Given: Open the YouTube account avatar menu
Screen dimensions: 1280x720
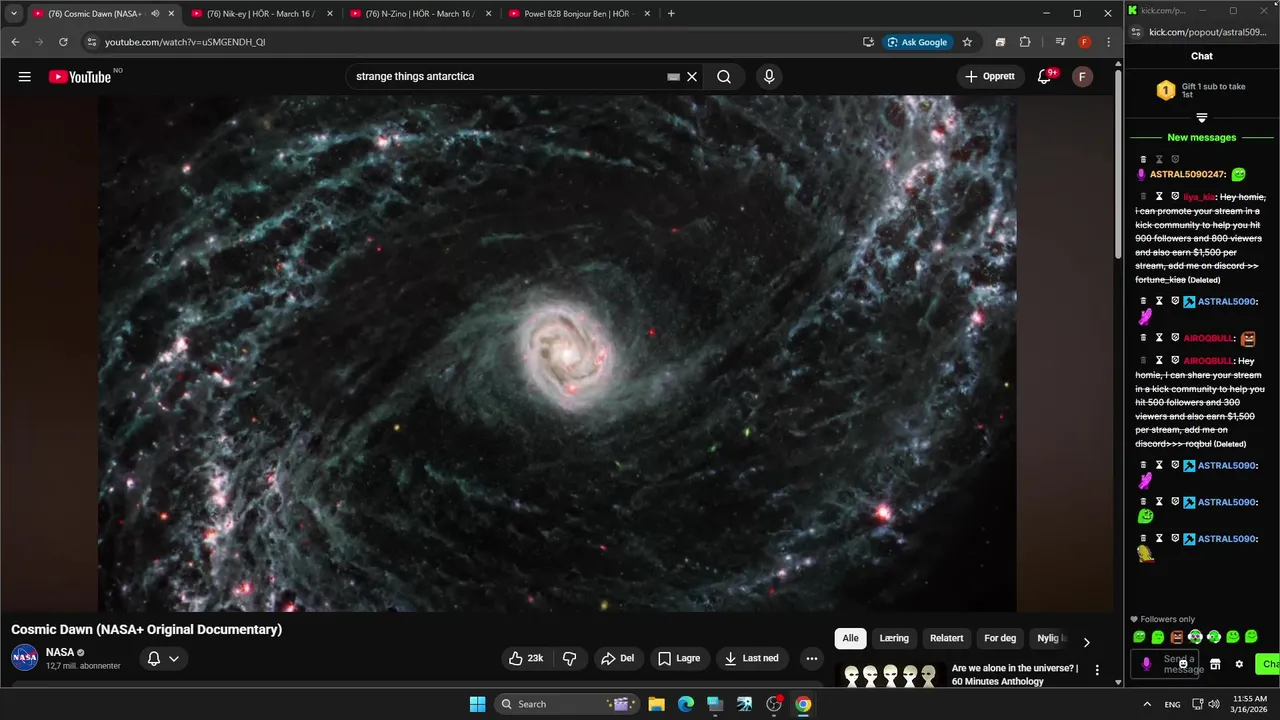Looking at the screenshot, I should [1082, 77].
